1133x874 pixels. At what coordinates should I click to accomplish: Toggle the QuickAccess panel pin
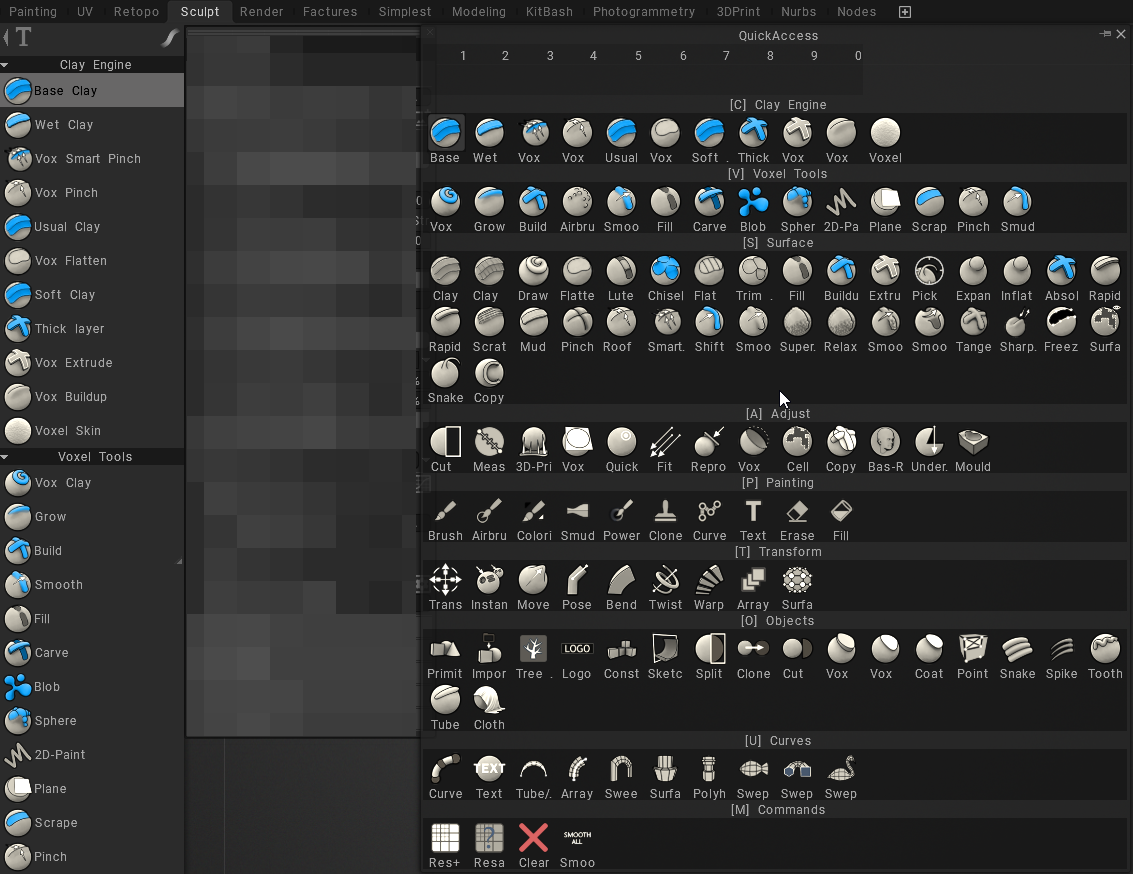coord(1106,34)
